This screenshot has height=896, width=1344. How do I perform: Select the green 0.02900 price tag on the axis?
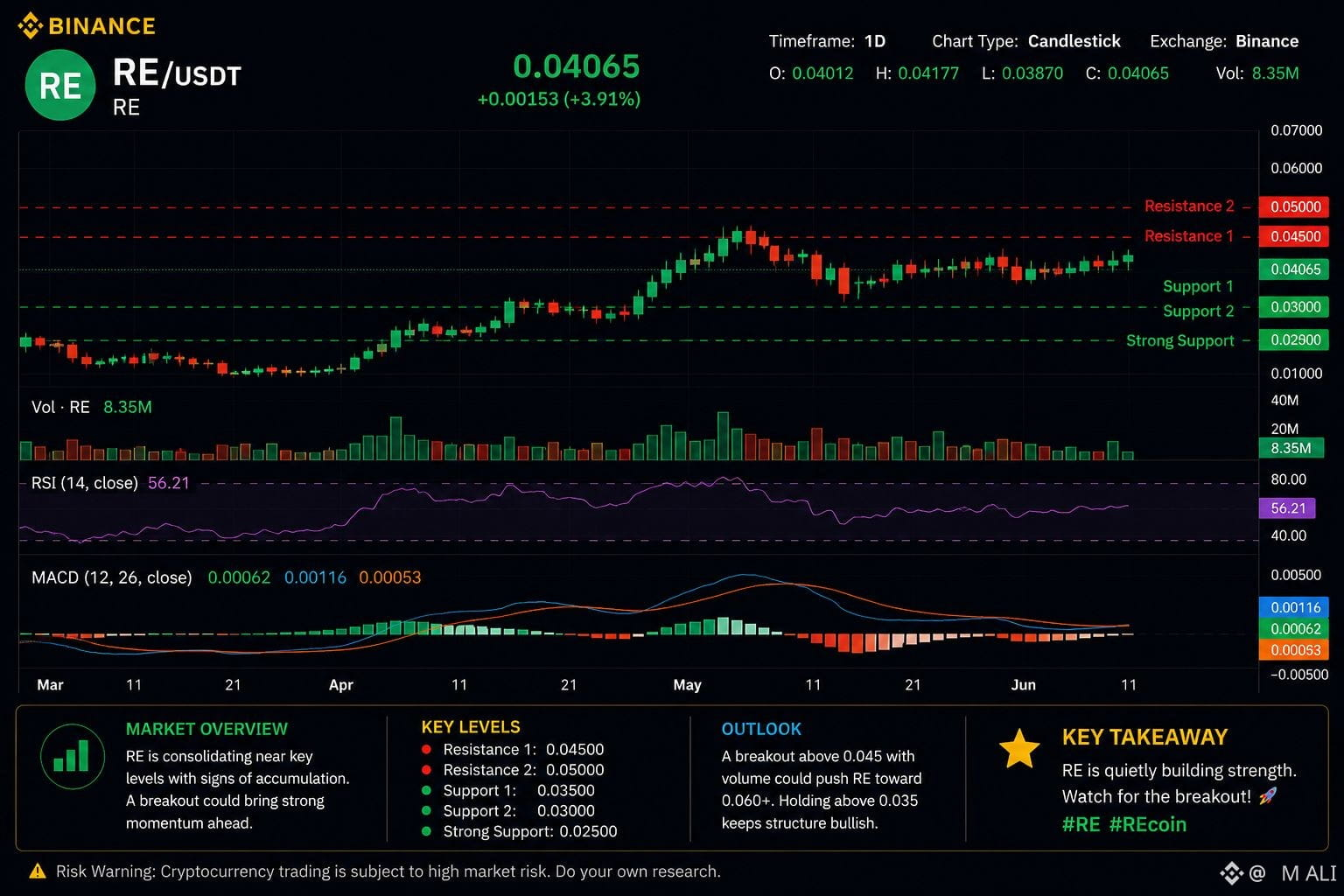tap(1294, 339)
